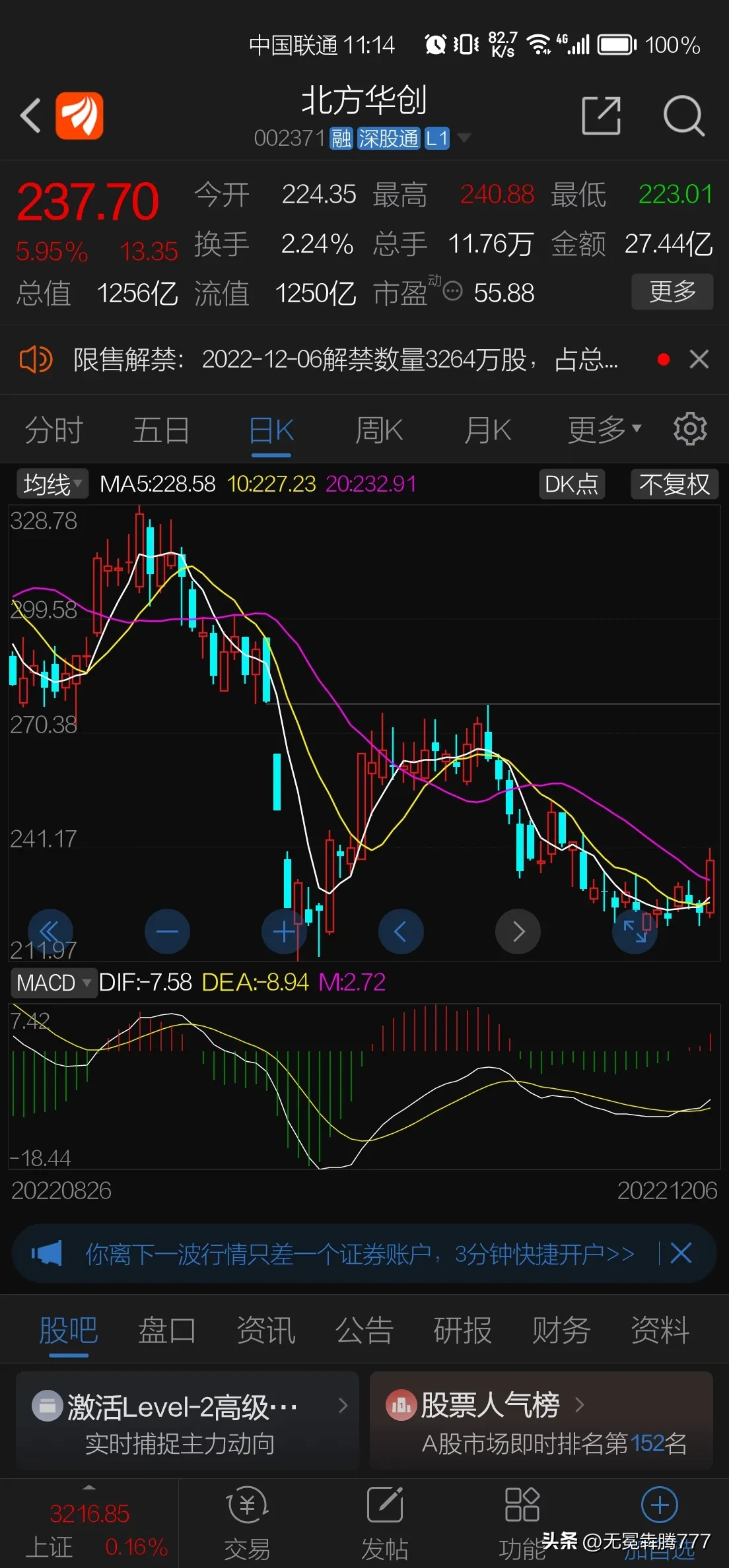Tap the back arrow icon
Image resolution: width=729 pixels, height=1568 pixels.
tap(30, 115)
